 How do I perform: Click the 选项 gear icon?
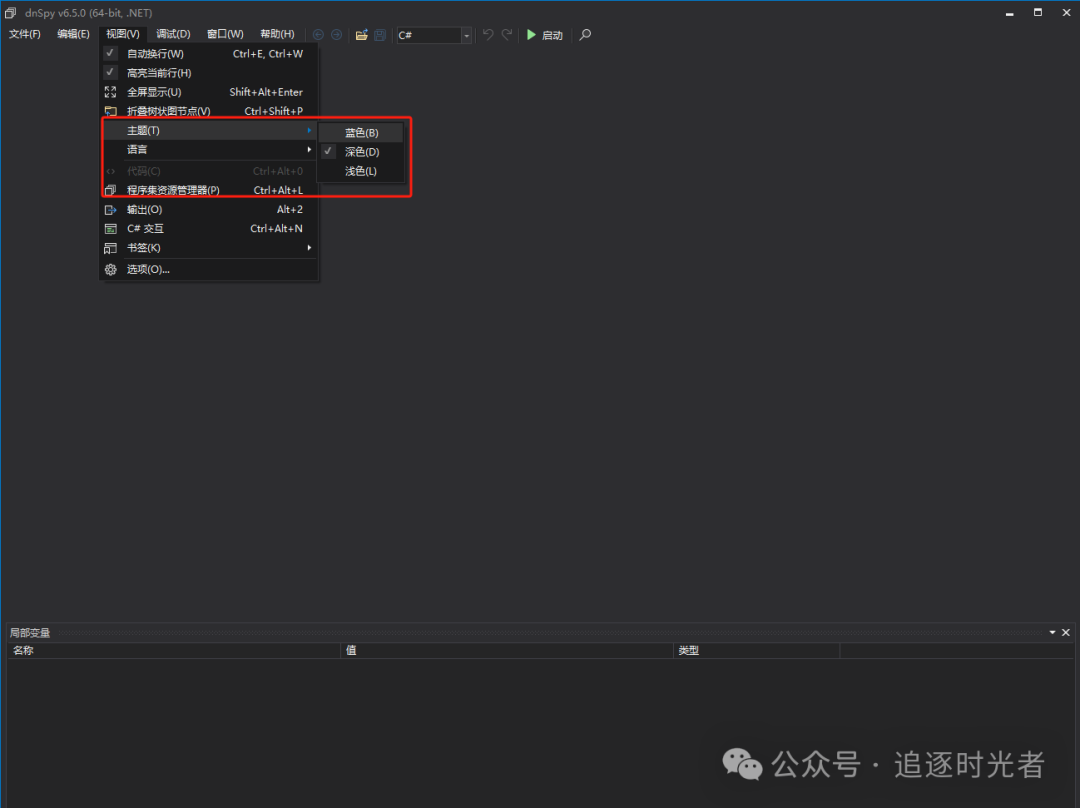coord(110,269)
